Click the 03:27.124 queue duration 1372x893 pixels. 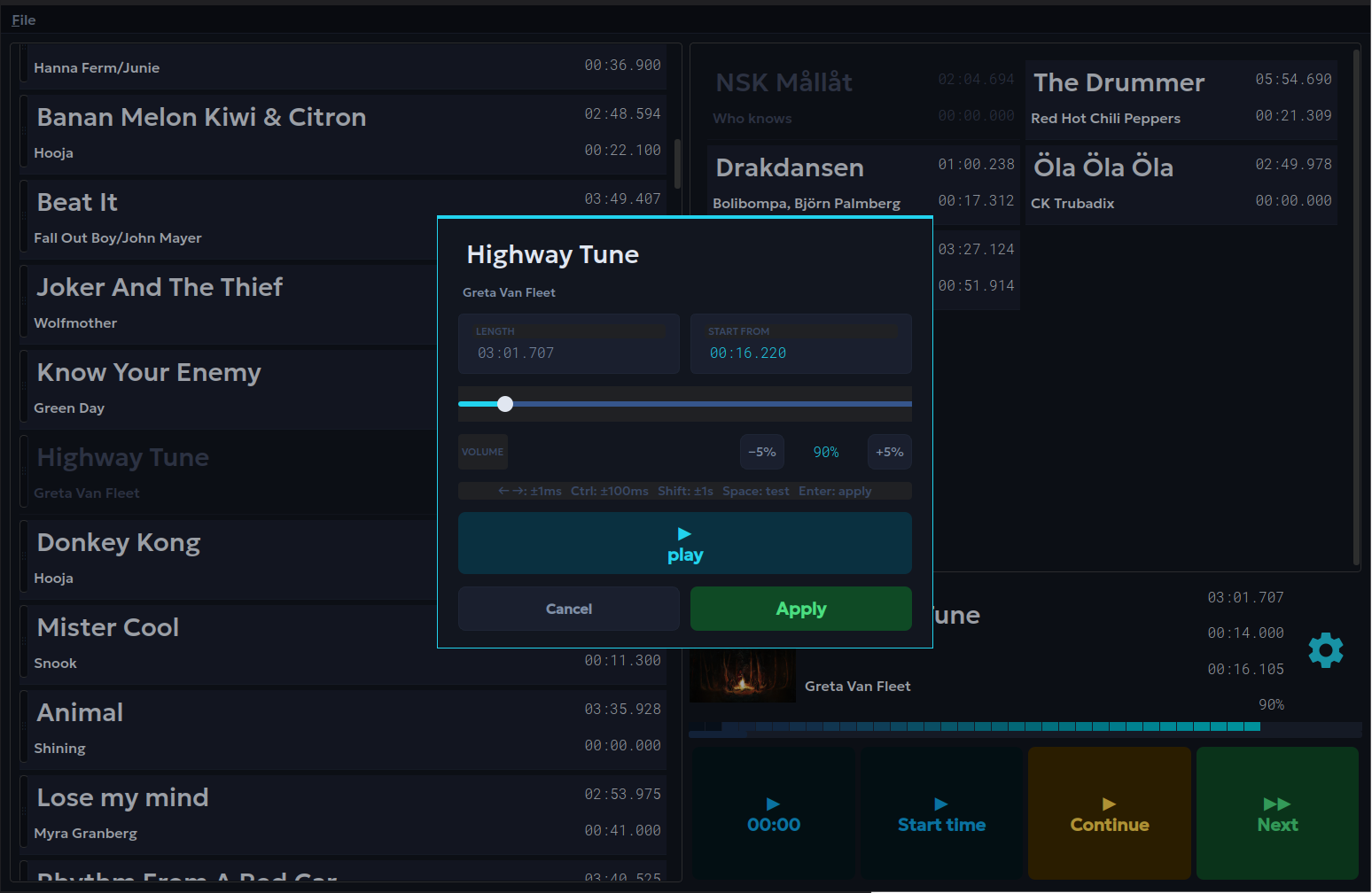[976, 249]
